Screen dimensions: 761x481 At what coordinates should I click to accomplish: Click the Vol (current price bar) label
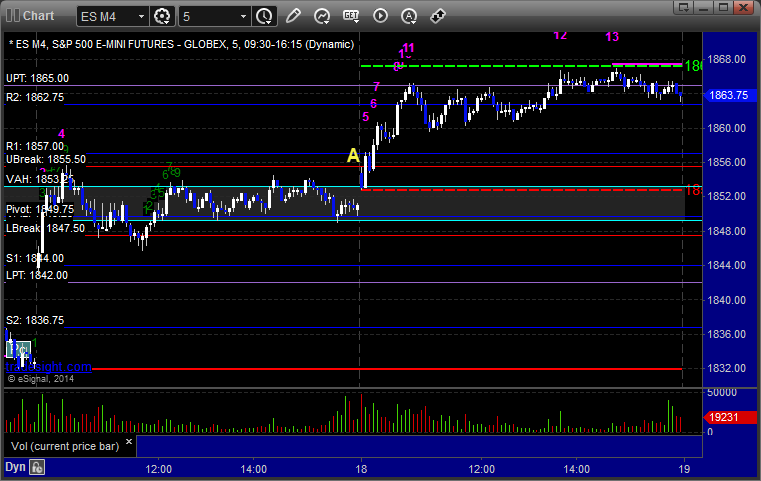pos(65,446)
